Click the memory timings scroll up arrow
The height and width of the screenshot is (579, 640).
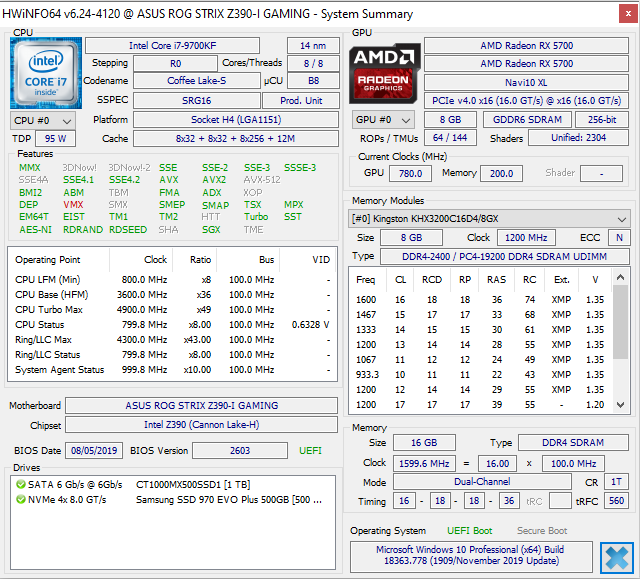tap(620, 278)
